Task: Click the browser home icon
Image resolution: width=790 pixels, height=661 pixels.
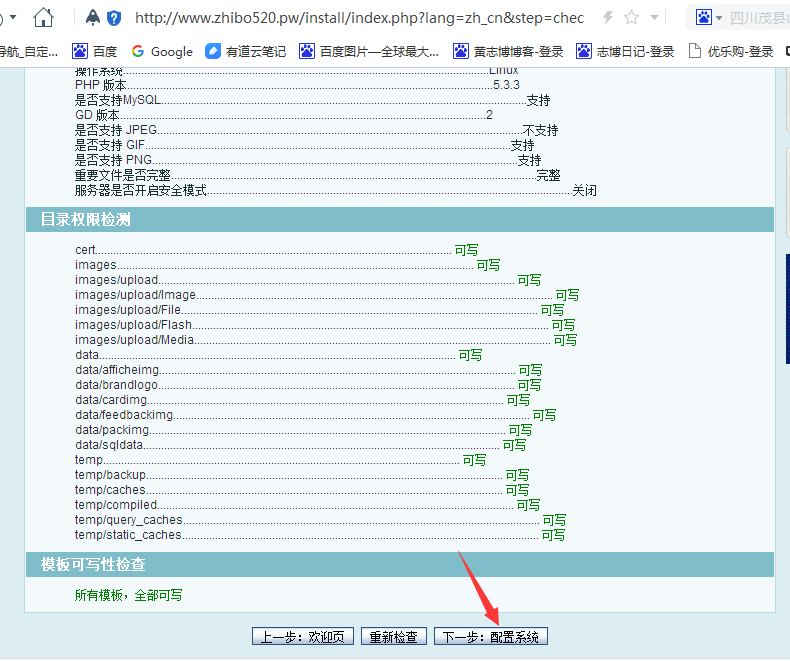Action: coord(43,17)
